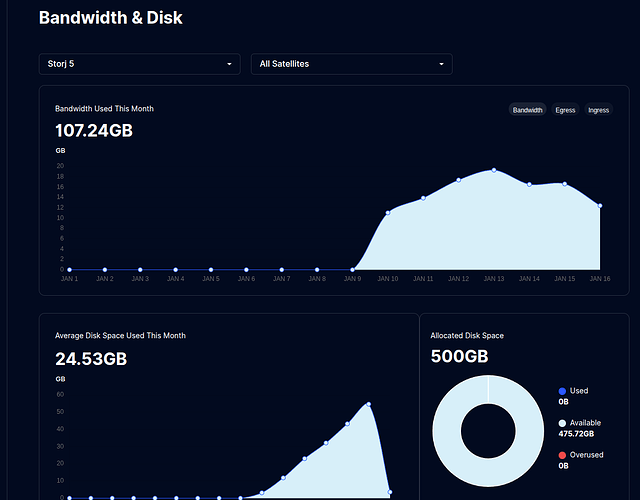
Task: Click the caret arrow beside All Satellites
Action: pyautogui.click(x=441, y=64)
